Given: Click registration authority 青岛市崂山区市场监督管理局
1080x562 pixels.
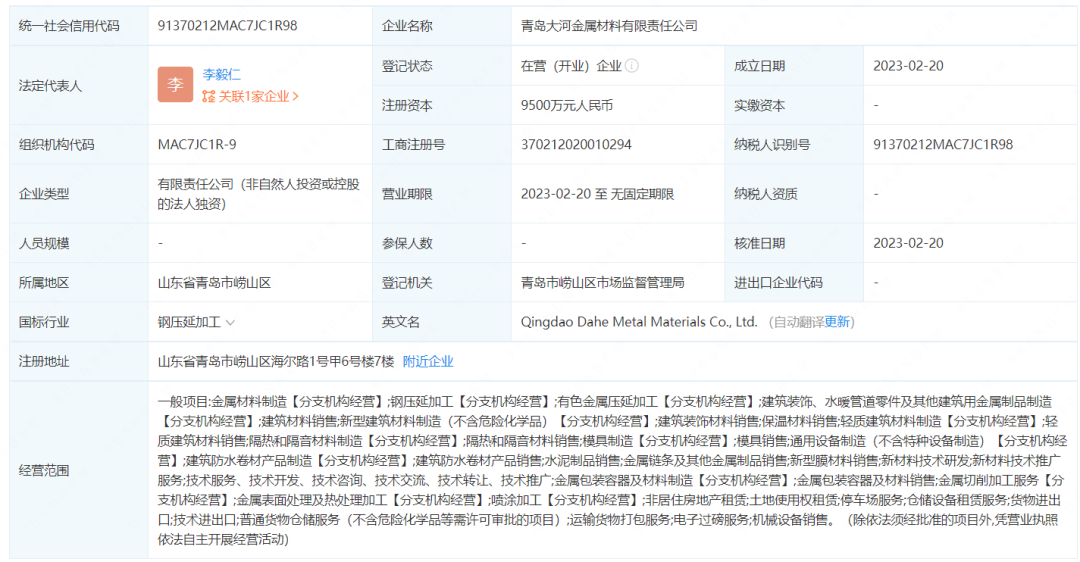Looking at the screenshot, I should click(603, 282).
